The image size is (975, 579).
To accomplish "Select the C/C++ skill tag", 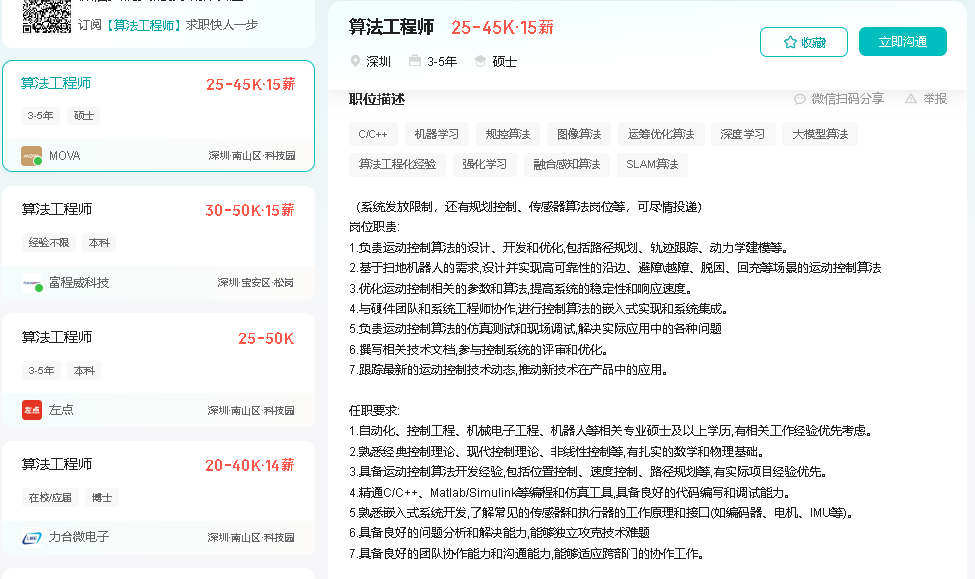I will 373,134.
